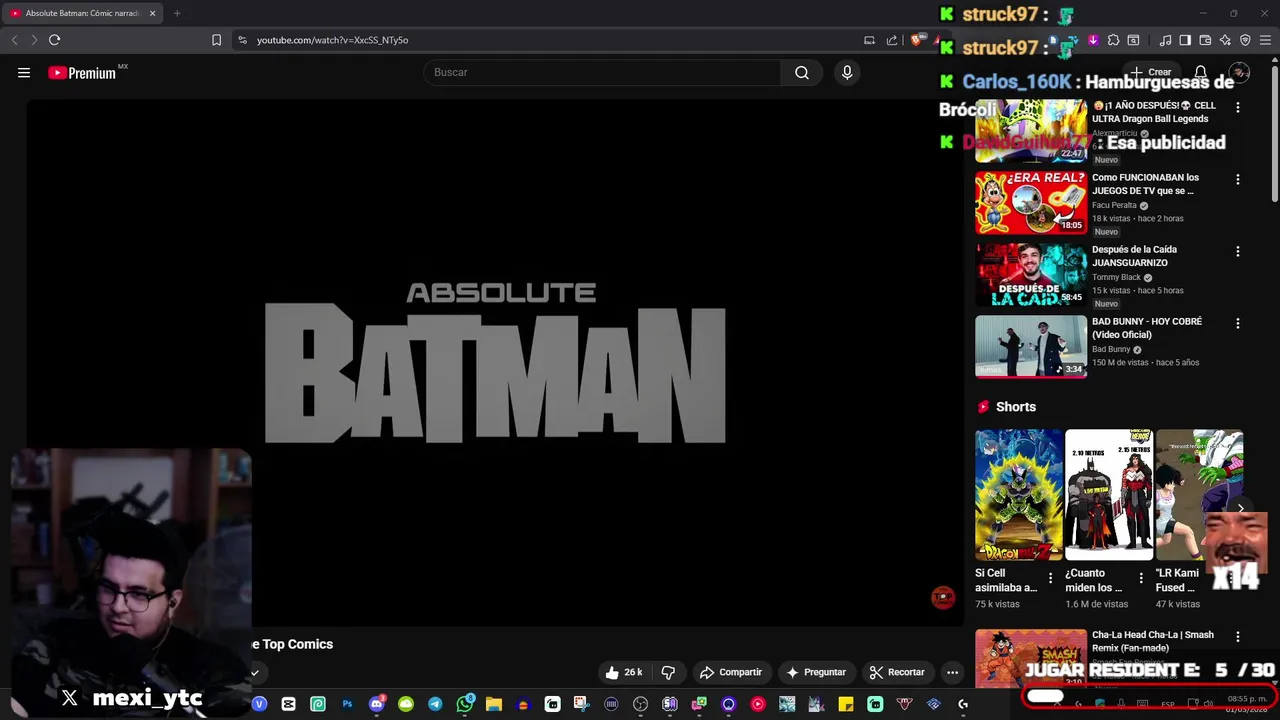Click the Buscar search field
Image resolution: width=1280 pixels, height=720 pixels.
pos(602,72)
